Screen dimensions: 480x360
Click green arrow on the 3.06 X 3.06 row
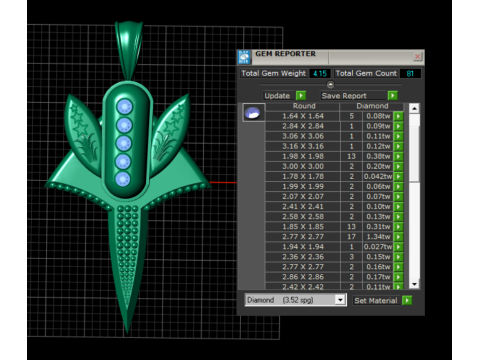tap(398, 136)
